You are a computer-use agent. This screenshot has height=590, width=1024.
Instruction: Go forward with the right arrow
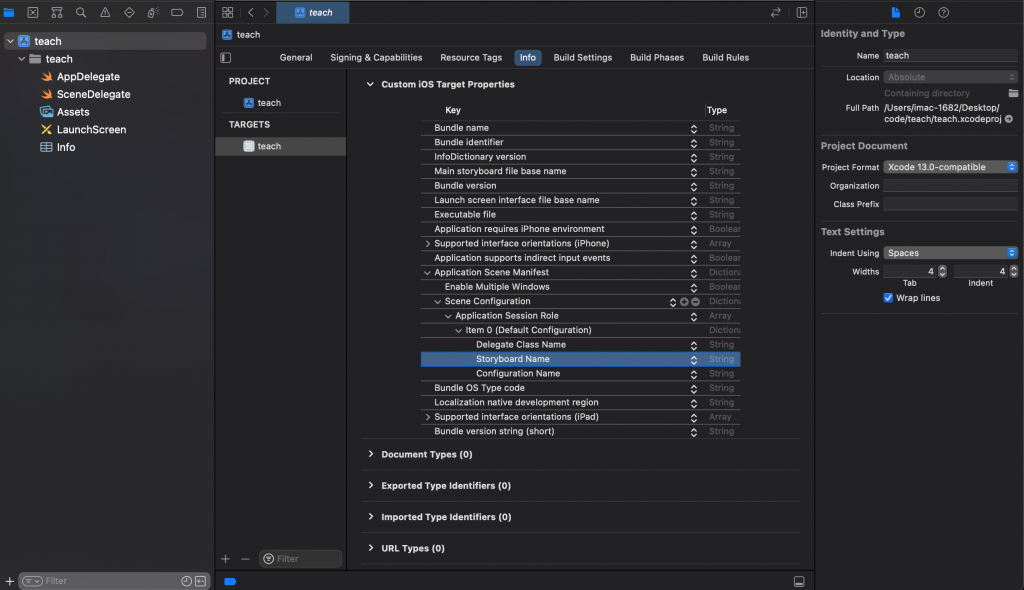(x=266, y=12)
